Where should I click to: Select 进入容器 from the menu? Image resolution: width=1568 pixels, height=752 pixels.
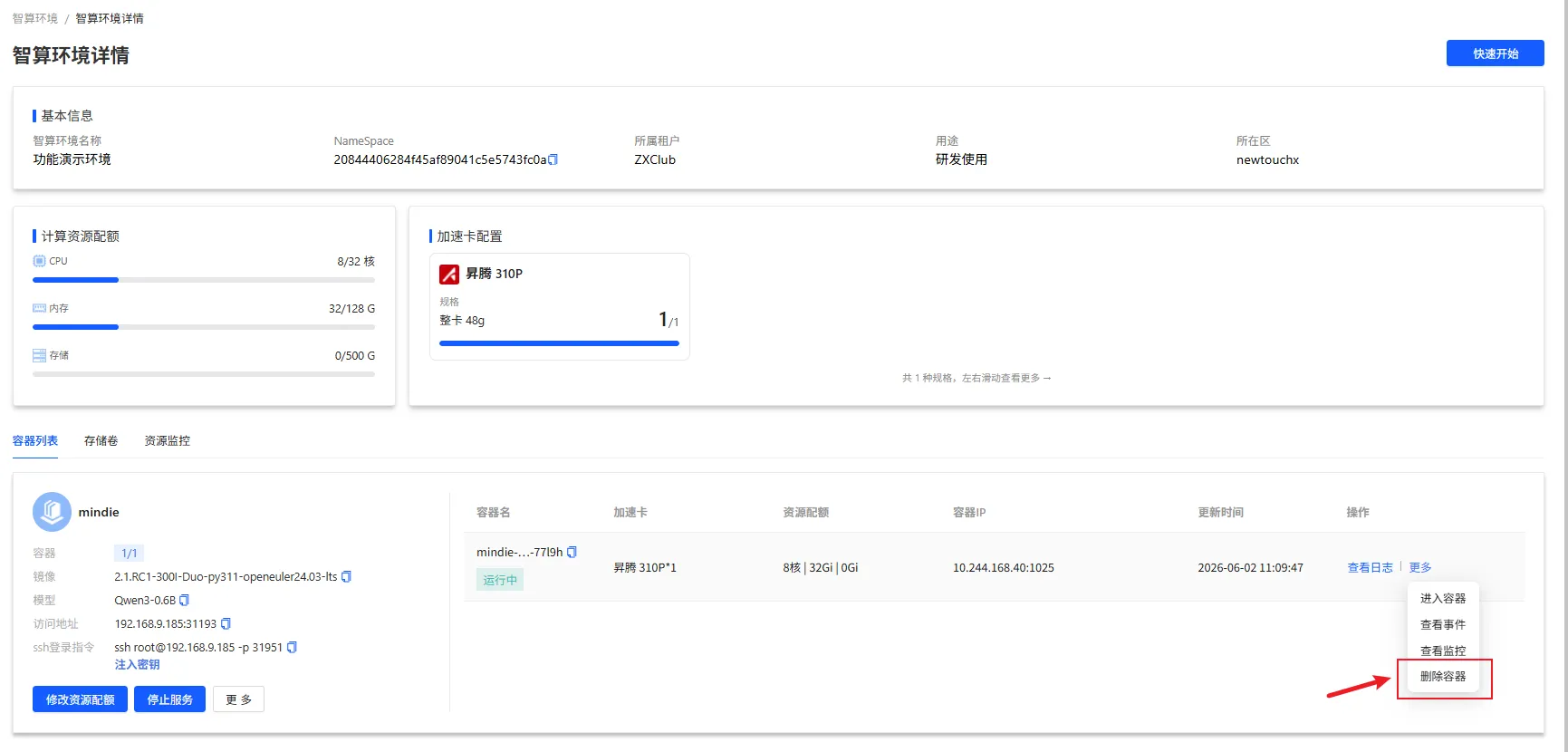click(1443, 598)
